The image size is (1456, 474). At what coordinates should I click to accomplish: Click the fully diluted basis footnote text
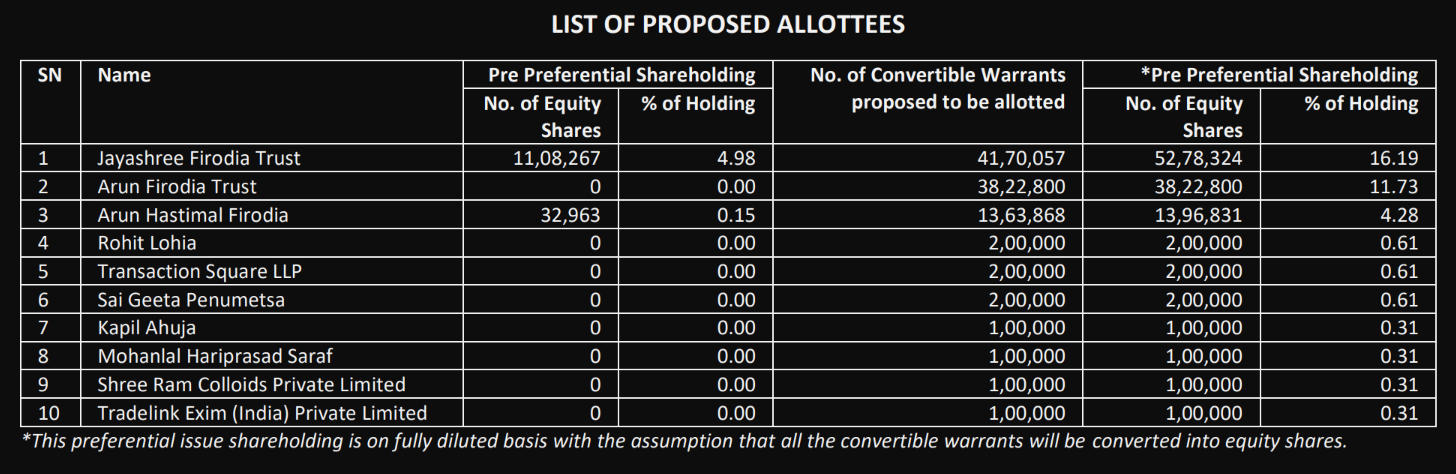(685, 441)
